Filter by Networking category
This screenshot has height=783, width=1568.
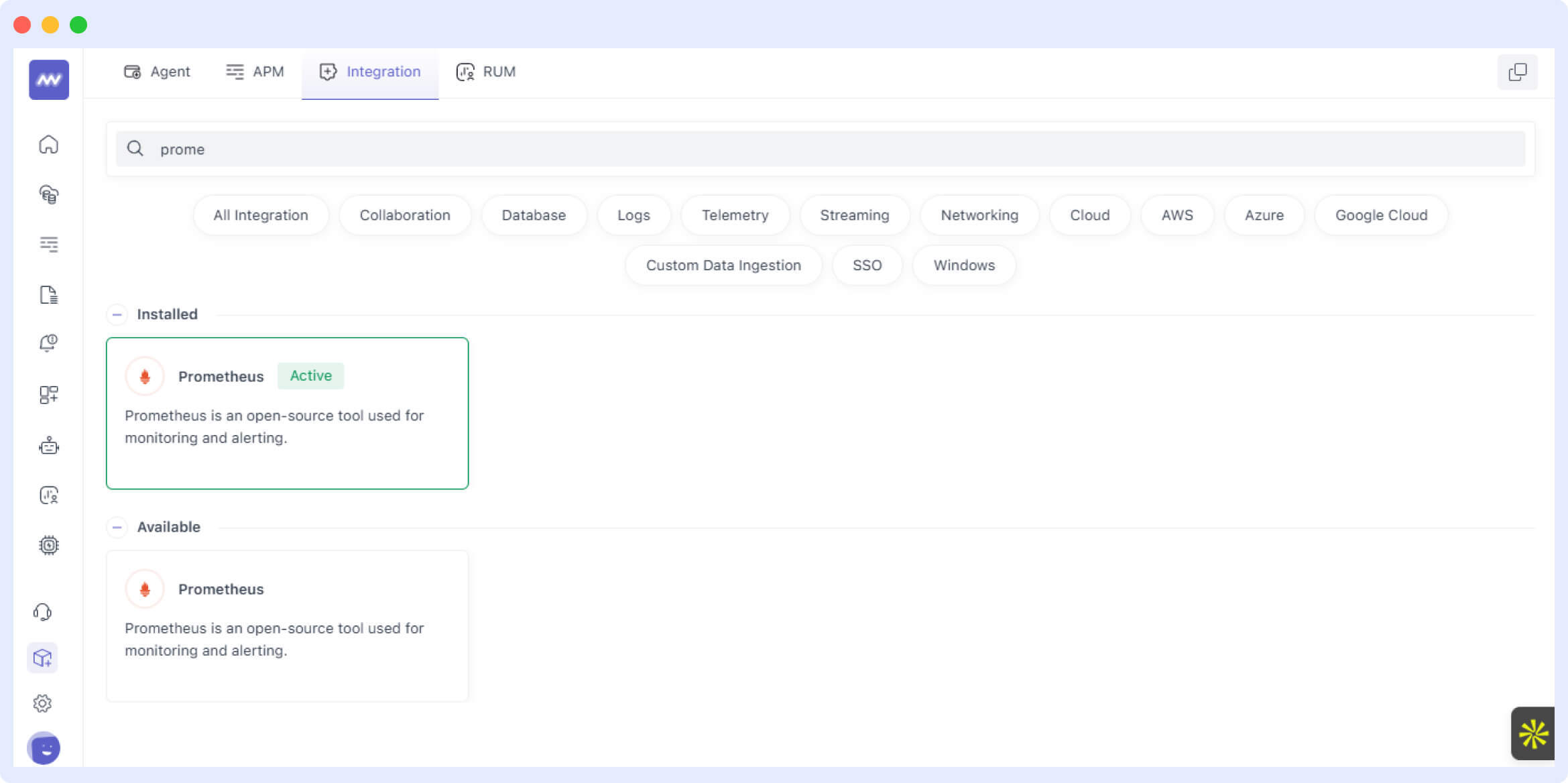(979, 215)
